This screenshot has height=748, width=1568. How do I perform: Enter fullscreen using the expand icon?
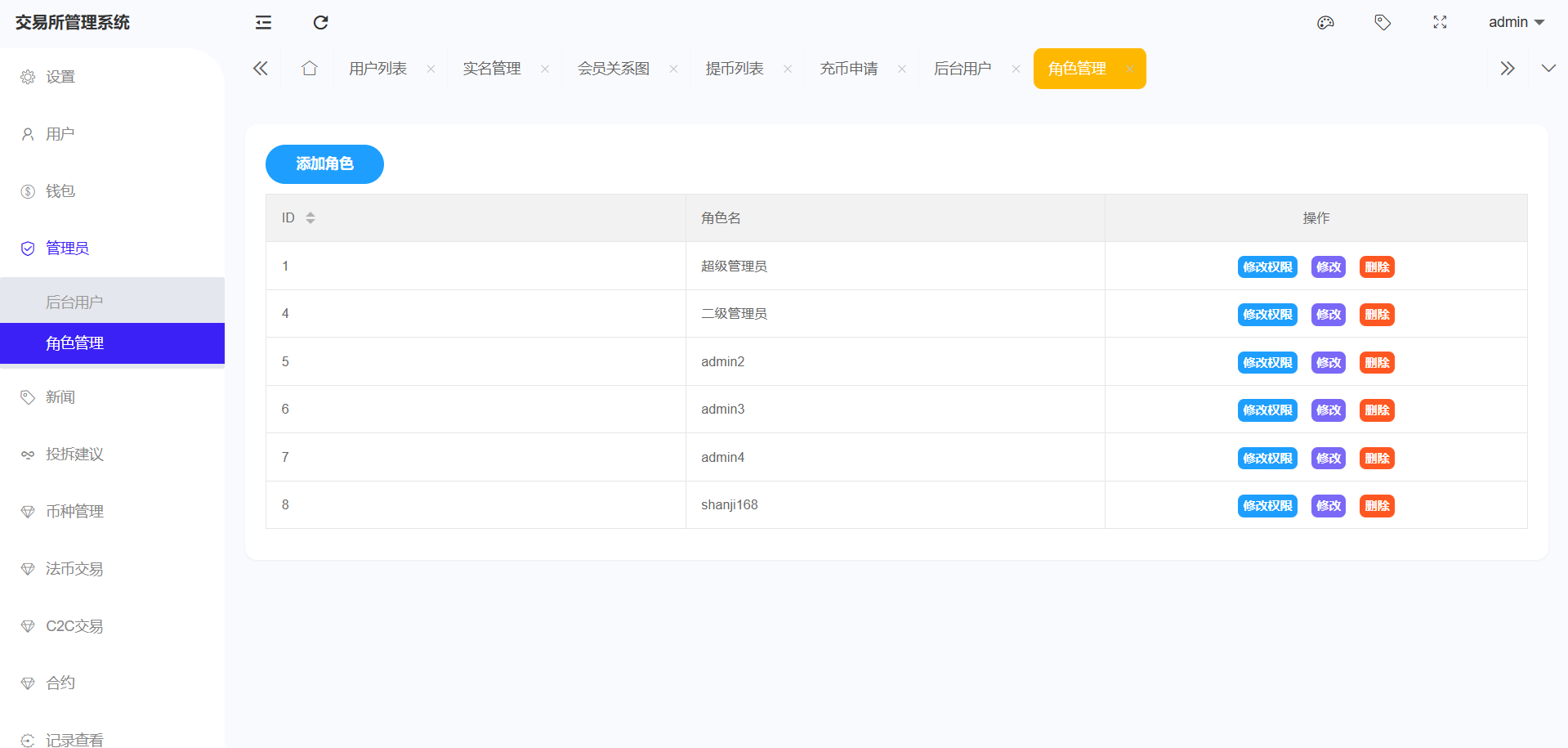point(1440,23)
